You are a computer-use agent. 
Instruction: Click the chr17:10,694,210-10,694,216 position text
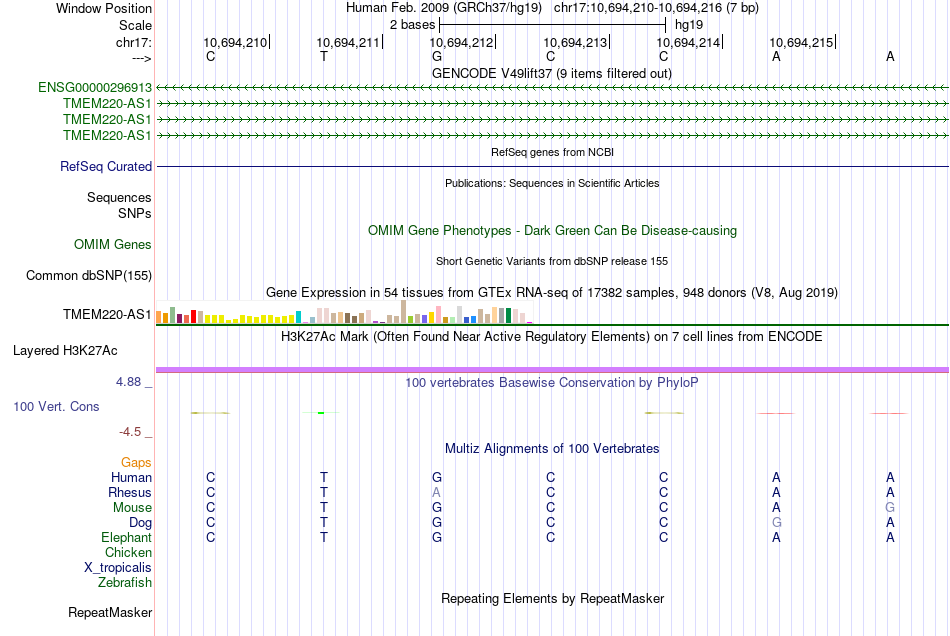(x=656, y=8)
